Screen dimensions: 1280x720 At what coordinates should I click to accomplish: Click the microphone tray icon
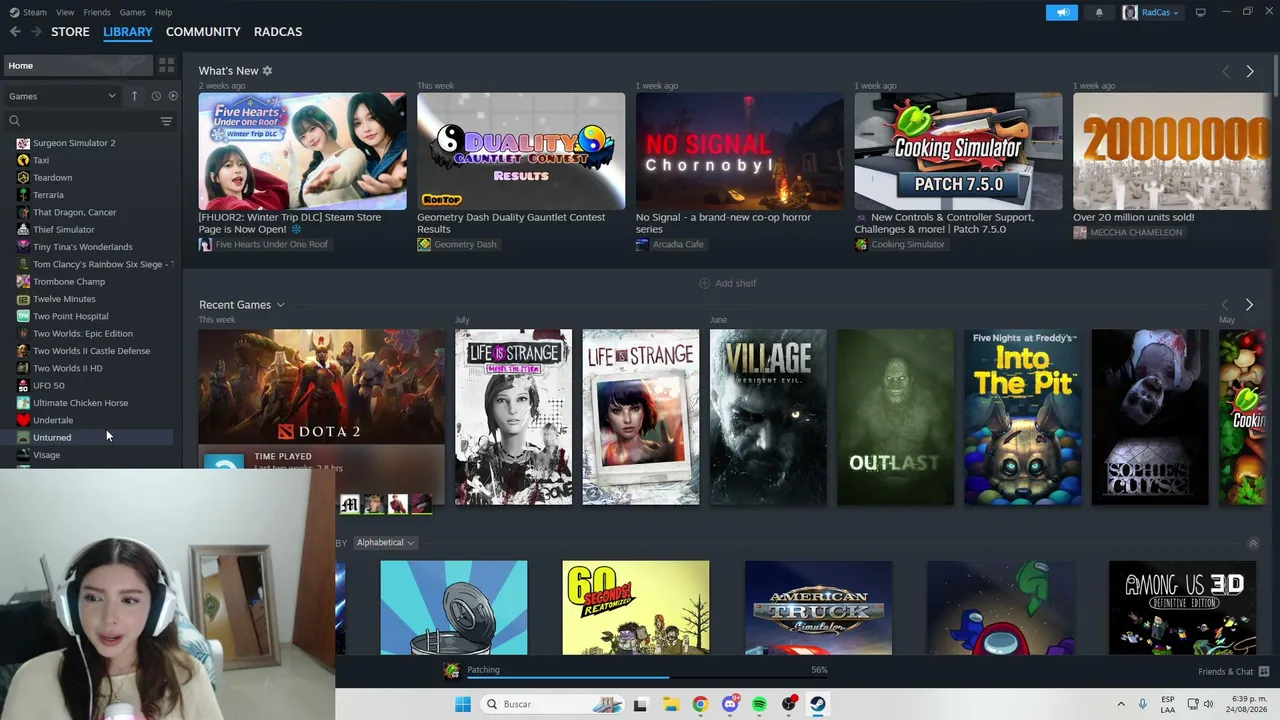point(1142,704)
